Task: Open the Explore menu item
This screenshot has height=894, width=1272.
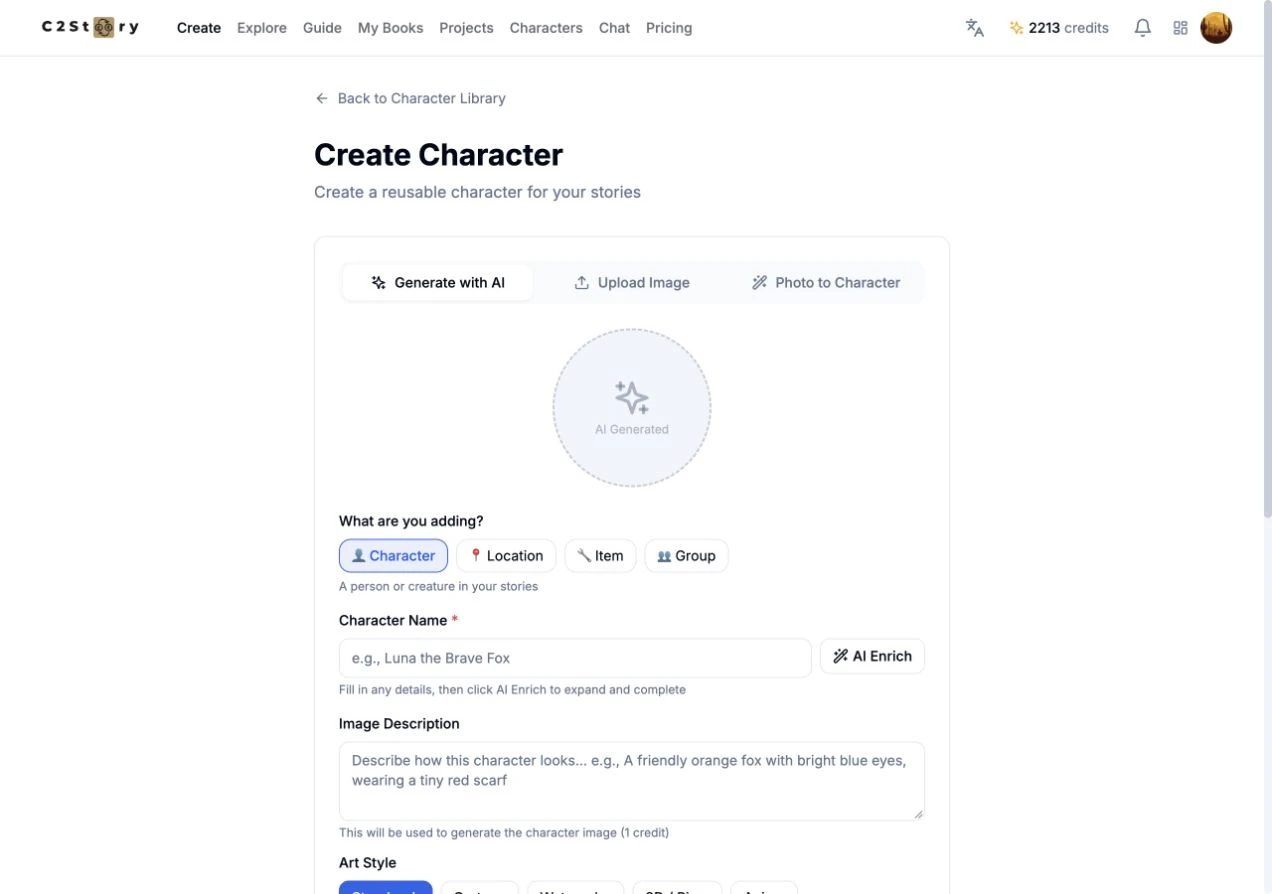Action: pyautogui.click(x=262, y=28)
